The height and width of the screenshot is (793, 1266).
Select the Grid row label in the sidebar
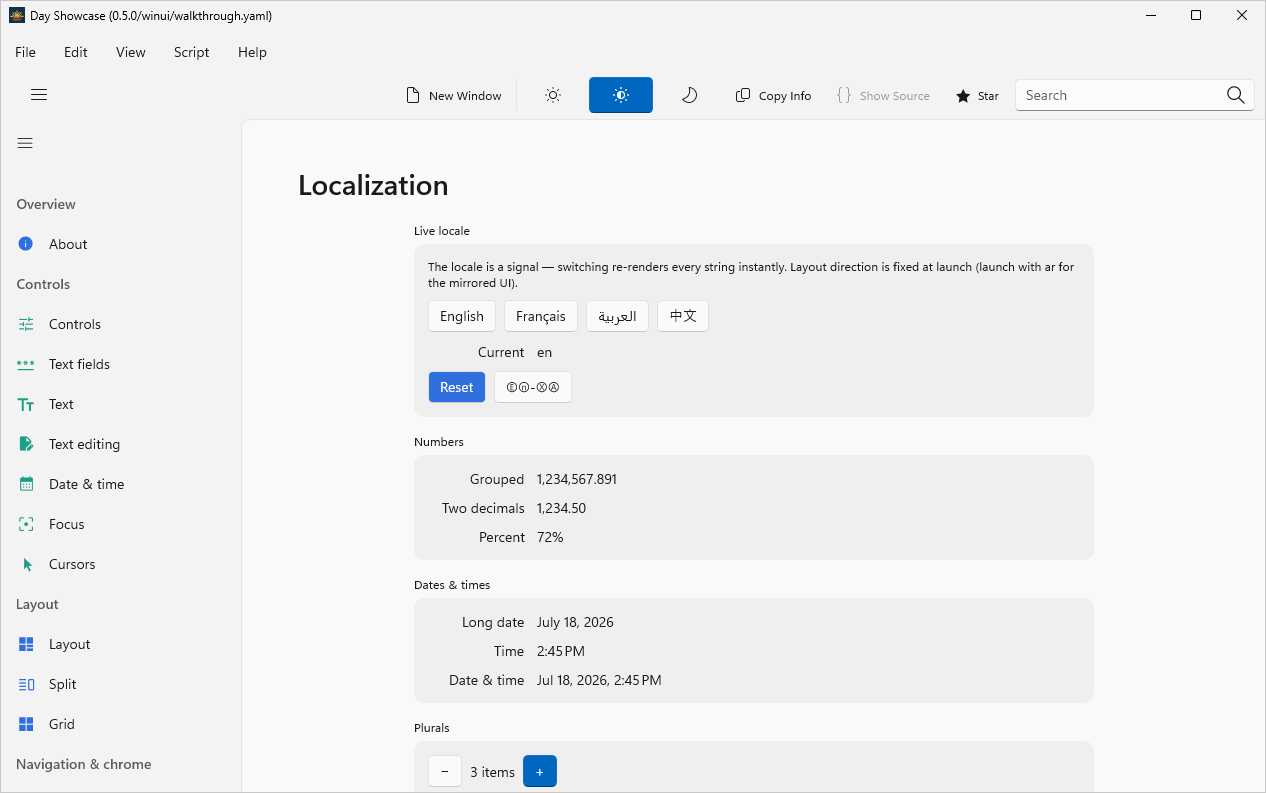[x=62, y=724]
